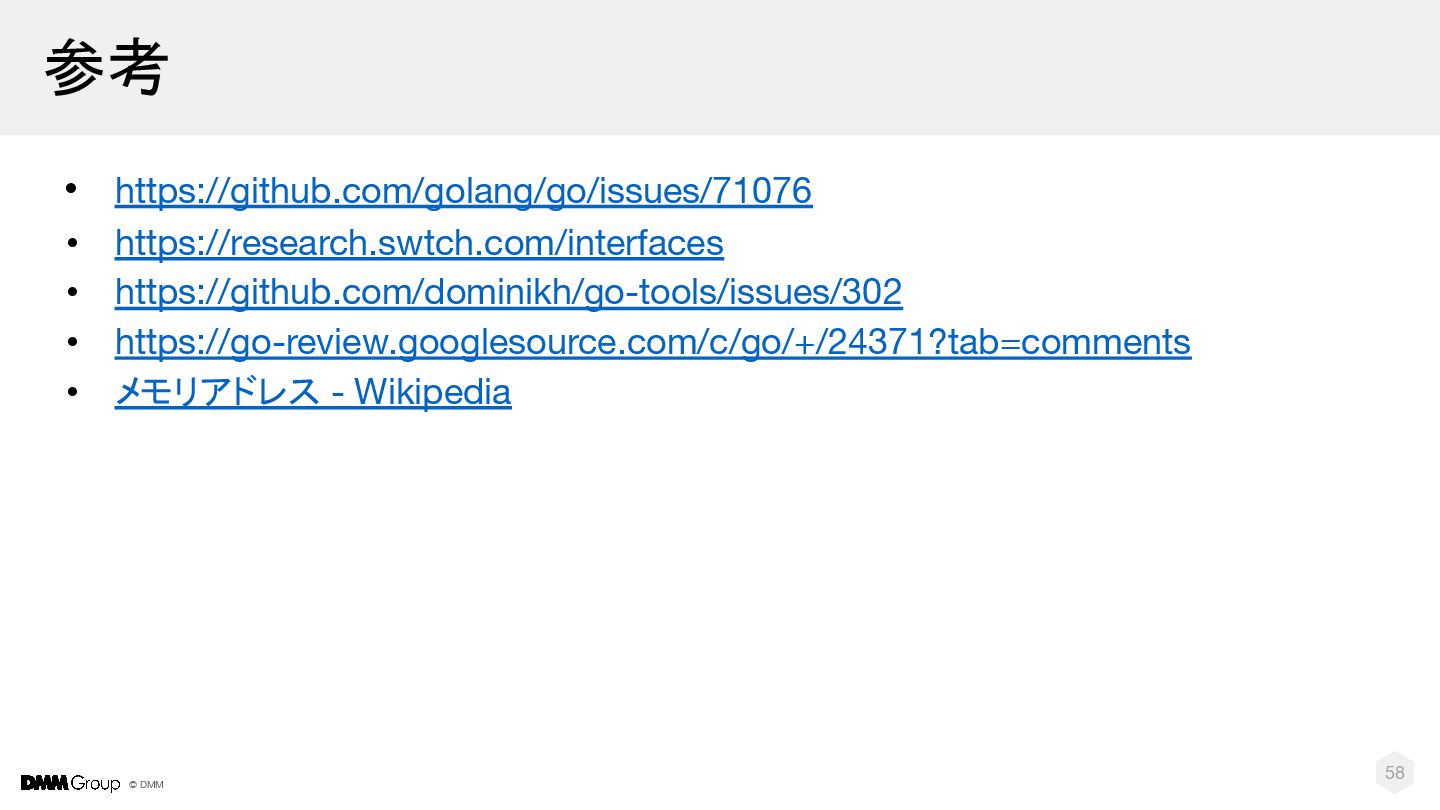Viewport: 1440px width, 810px height.
Task: Click the bullet beside the googlesource review link
Action: coord(72,342)
